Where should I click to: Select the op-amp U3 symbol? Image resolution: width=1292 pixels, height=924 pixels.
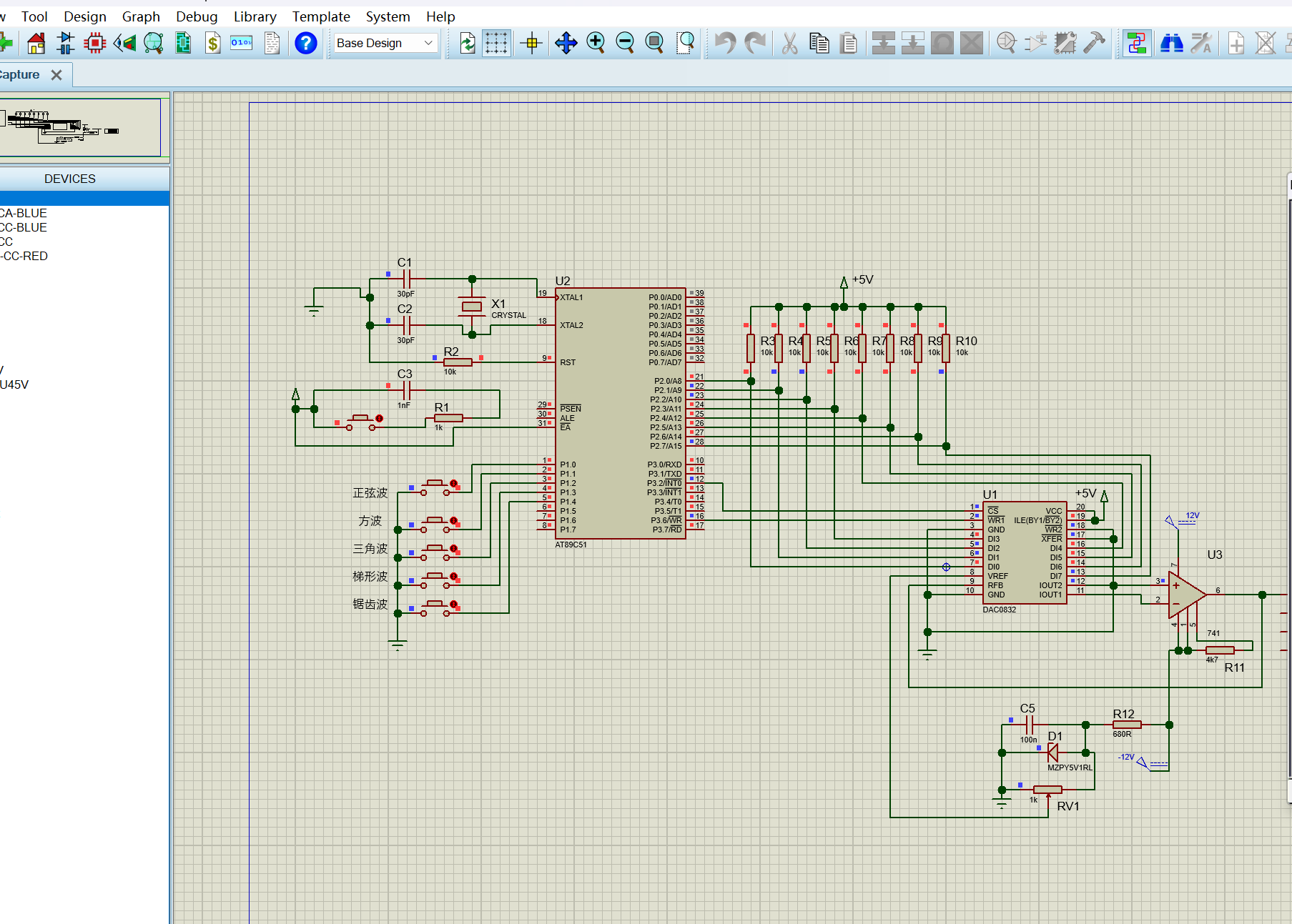(1187, 595)
